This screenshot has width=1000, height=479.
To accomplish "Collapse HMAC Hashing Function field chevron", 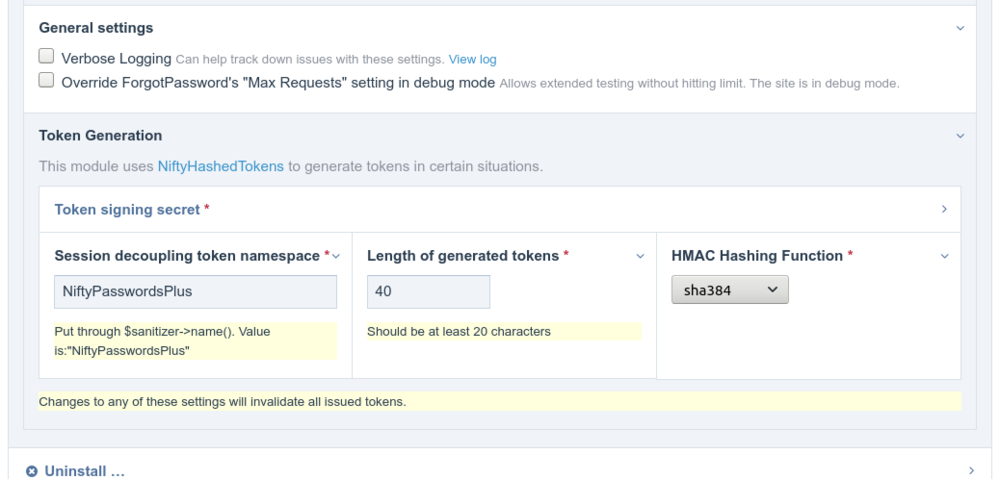I will [x=944, y=257].
